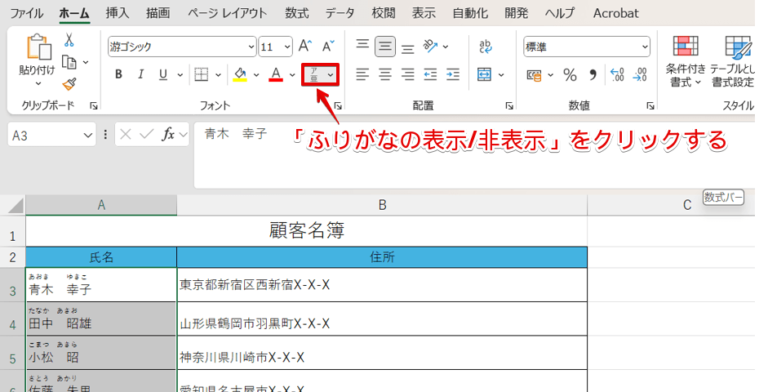Click the Copy icon

(x=69, y=62)
